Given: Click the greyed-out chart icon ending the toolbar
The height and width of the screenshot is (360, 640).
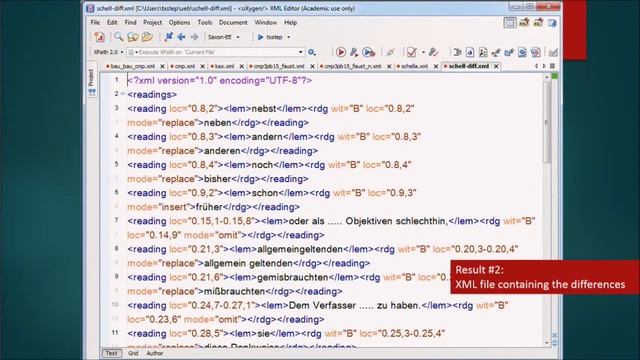Looking at the screenshot, I should coord(553,52).
